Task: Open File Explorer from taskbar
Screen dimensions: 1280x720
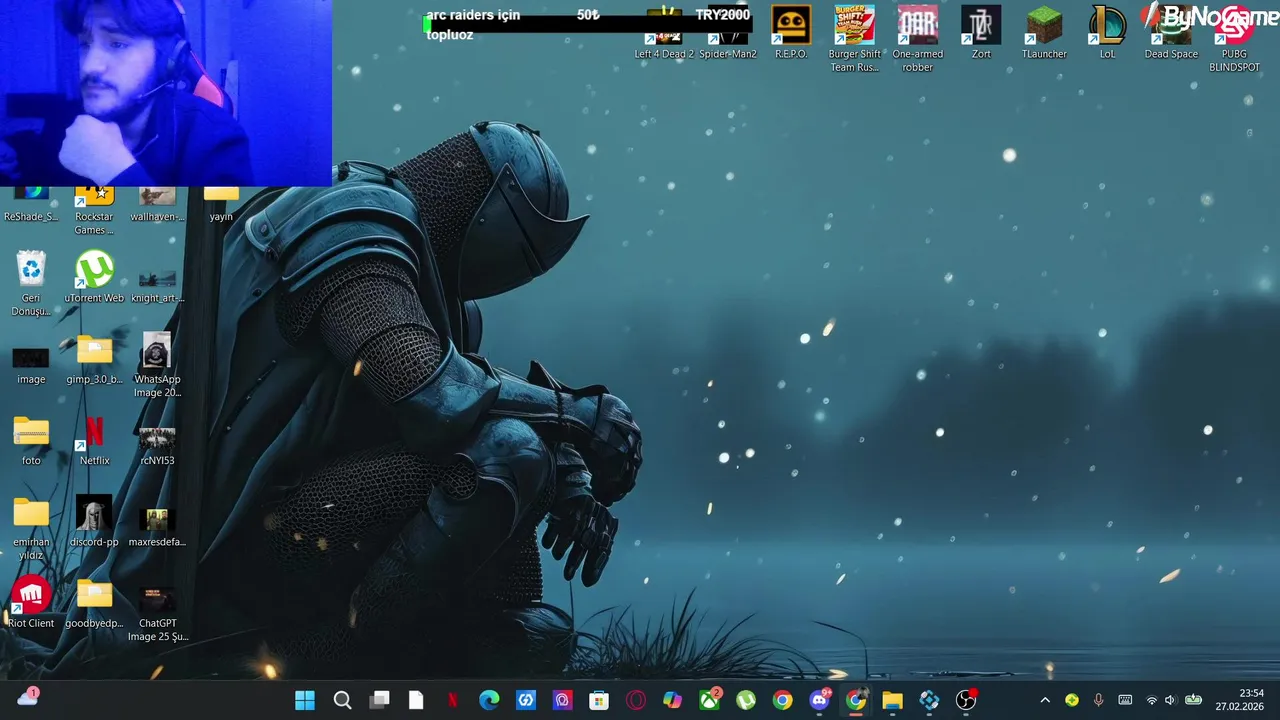Action: pos(892,700)
